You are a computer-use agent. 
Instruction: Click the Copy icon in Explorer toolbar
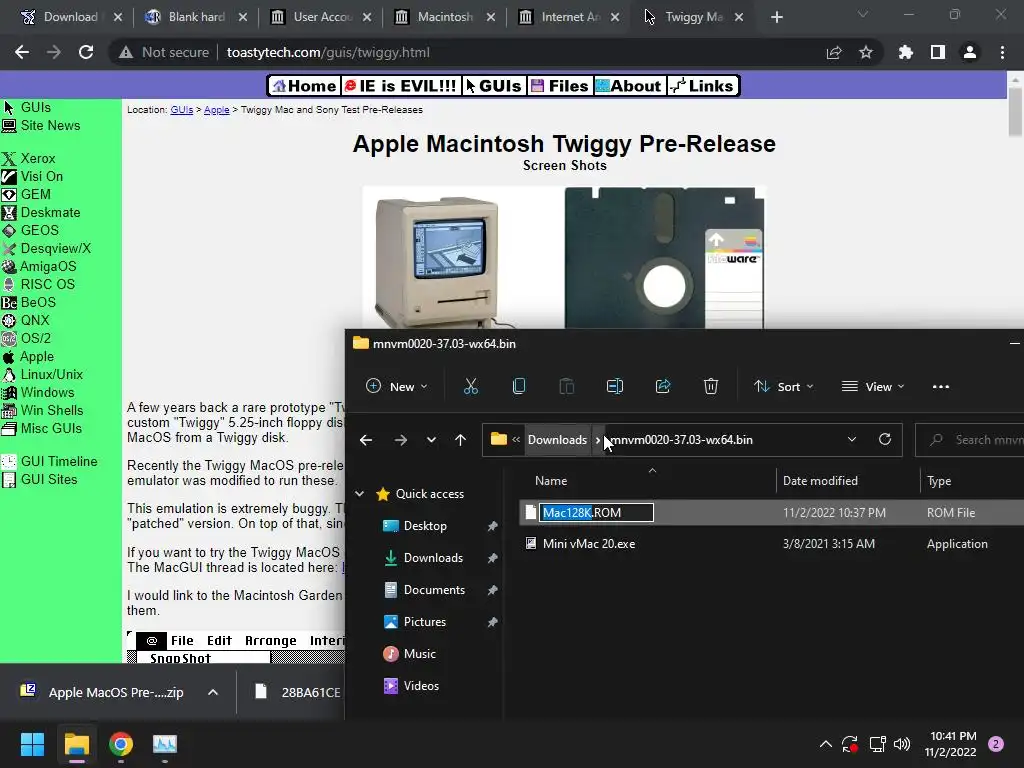point(519,387)
